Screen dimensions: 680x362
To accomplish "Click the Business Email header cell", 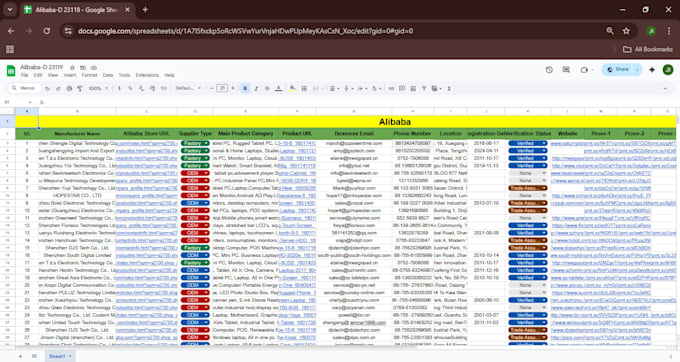I will point(354,134).
